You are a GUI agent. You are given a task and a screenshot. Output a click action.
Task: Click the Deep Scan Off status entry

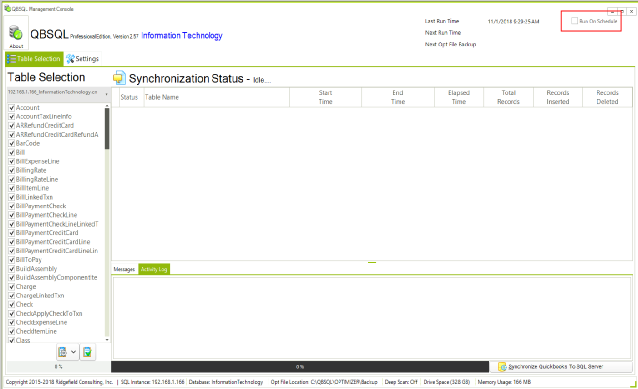(401, 382)
